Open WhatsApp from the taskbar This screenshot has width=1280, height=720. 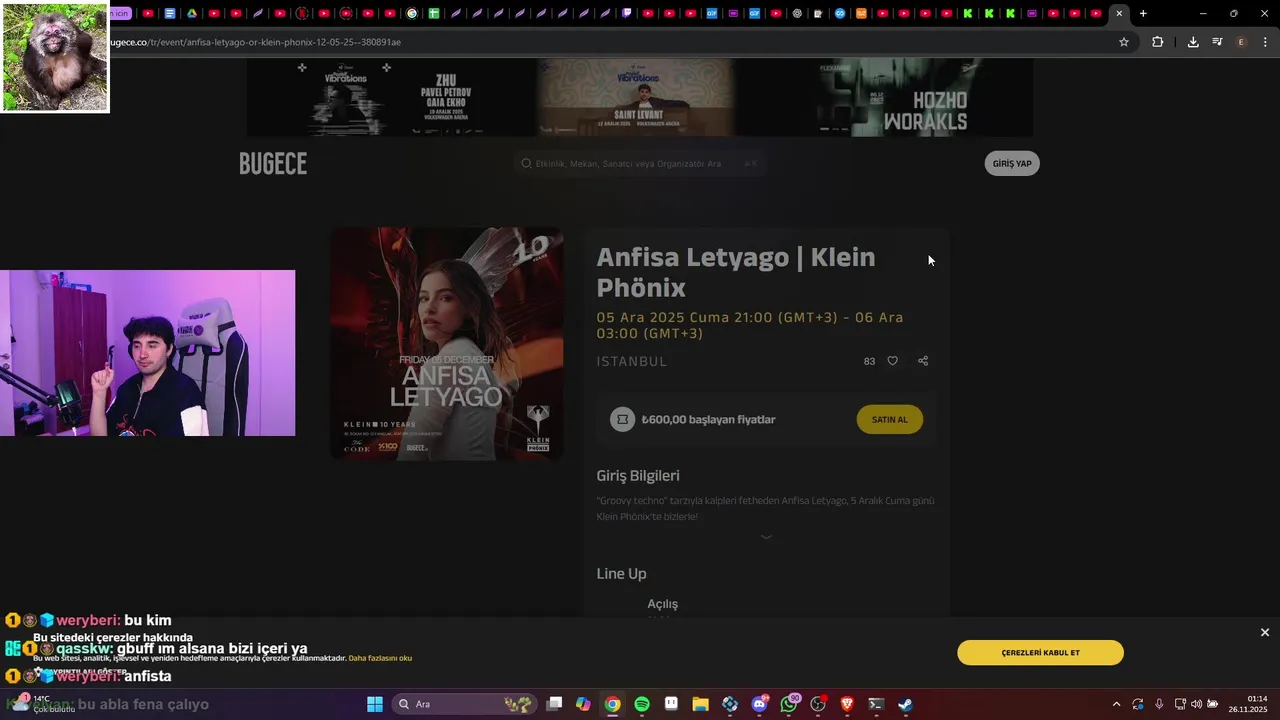click(x=789, y=704)
